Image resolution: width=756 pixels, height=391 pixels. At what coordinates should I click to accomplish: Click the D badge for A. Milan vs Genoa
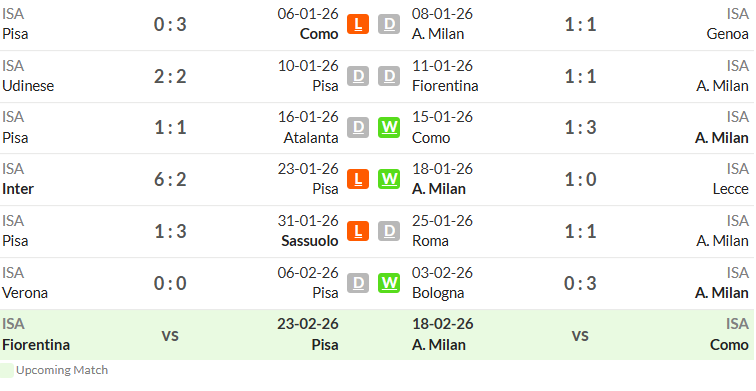(389, 24)
